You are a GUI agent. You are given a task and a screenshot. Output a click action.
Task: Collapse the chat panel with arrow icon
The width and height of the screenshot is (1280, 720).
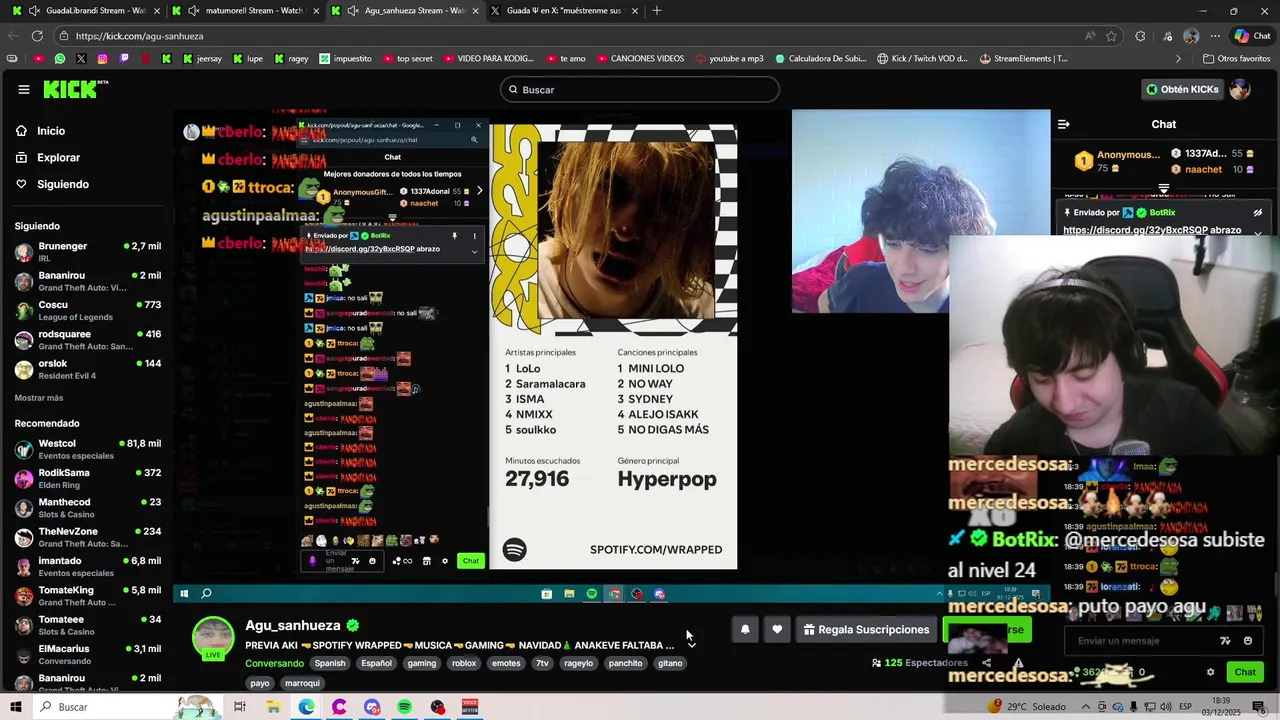coord(1063,124)
